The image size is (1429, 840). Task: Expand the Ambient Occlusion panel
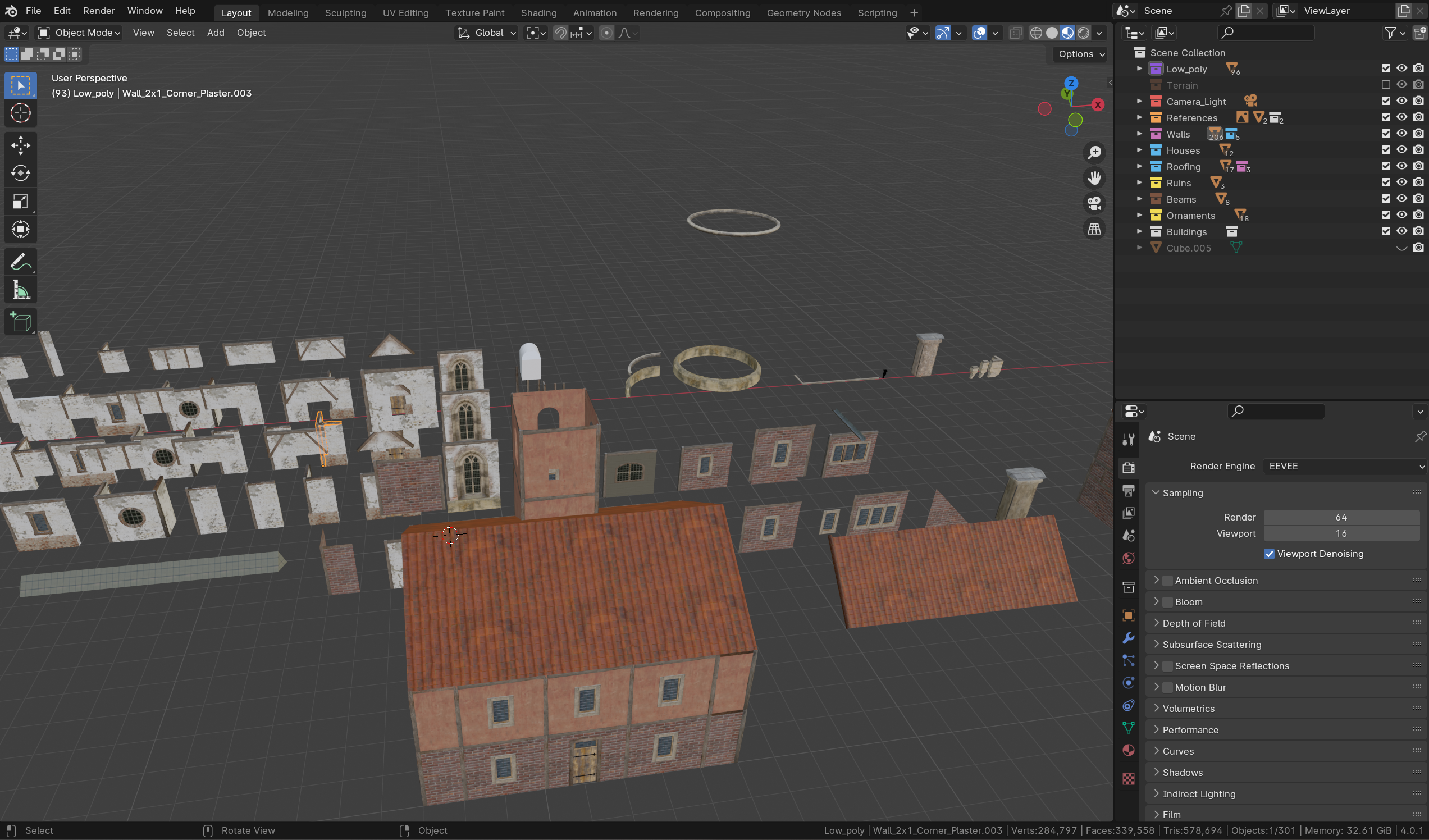(1156, 580)
